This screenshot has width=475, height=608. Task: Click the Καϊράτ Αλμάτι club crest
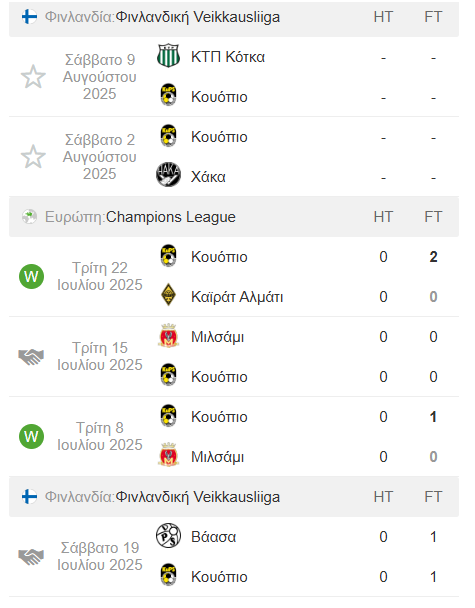click(168, 295)
